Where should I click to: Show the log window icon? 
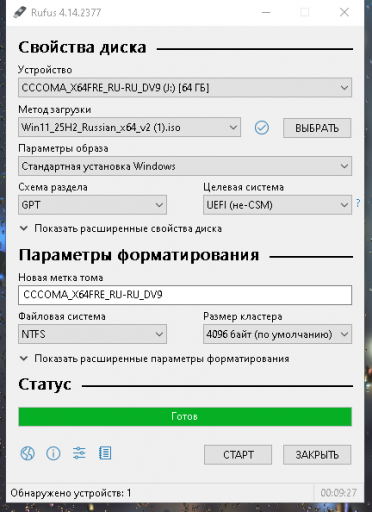point(105,453)
